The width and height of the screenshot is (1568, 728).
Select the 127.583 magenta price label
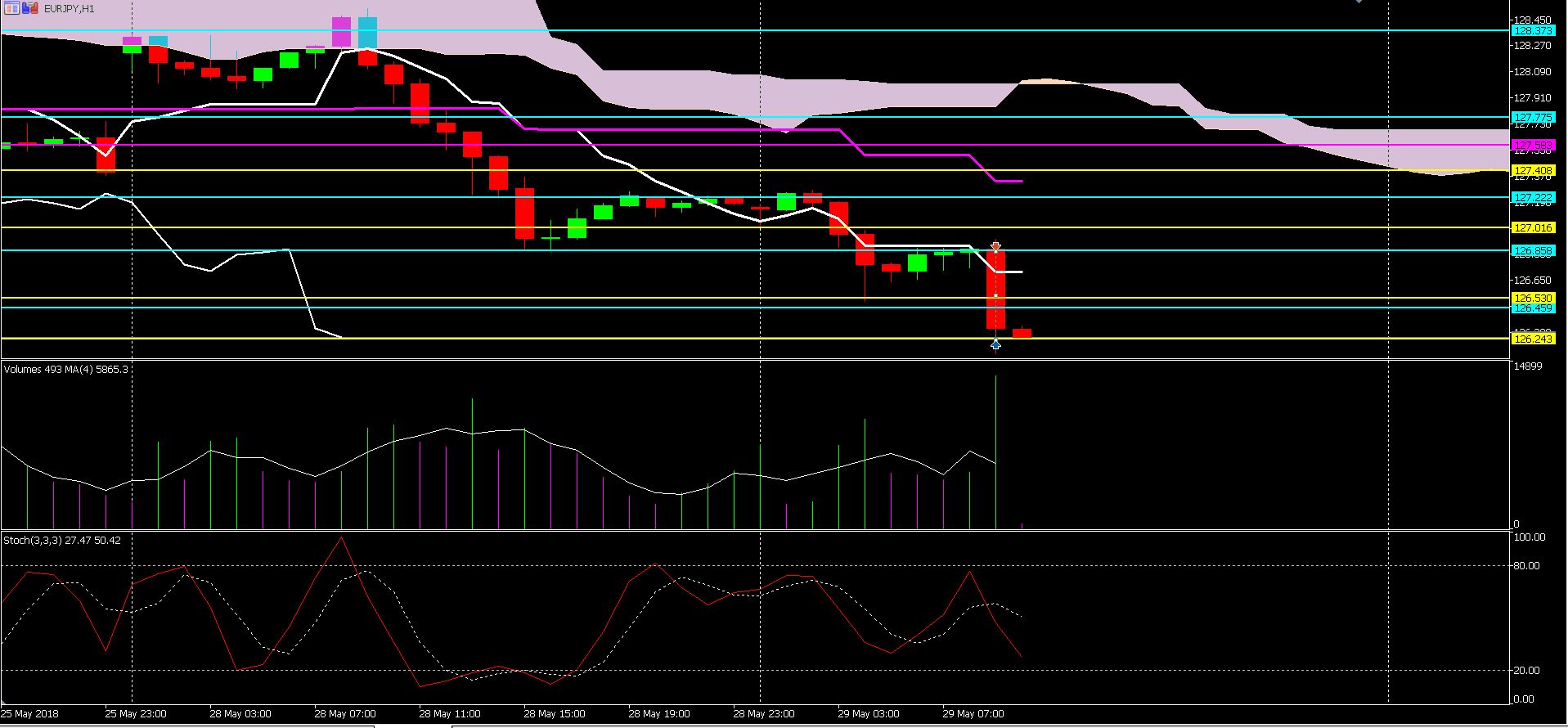[1533, 145]
